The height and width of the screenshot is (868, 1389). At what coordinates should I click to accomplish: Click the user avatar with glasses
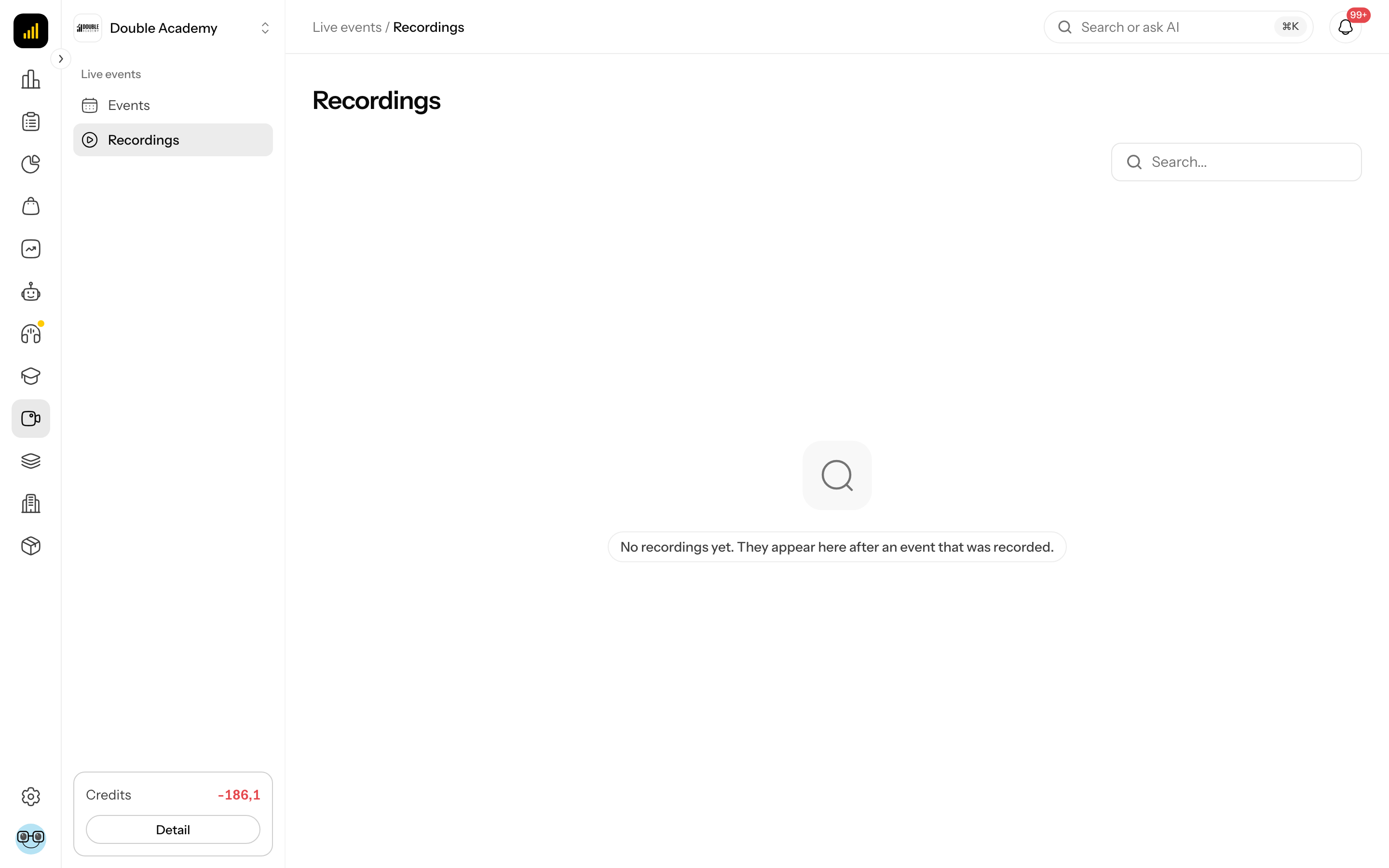(30, 839)
